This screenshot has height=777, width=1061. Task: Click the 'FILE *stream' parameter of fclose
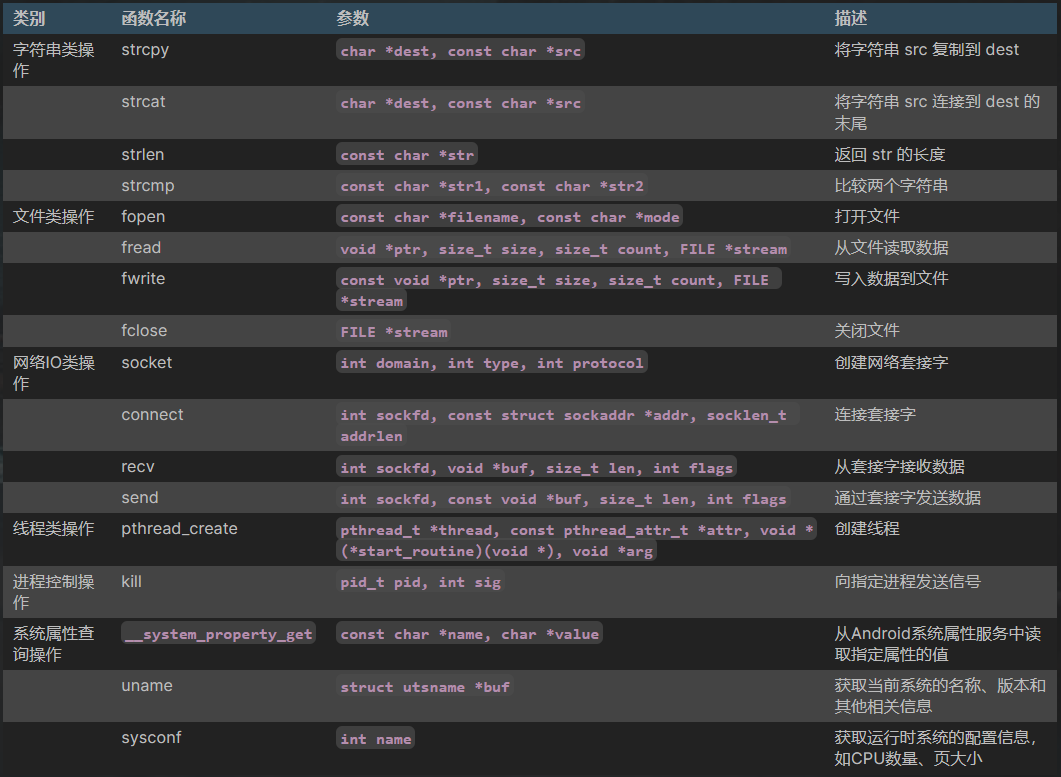393,332
